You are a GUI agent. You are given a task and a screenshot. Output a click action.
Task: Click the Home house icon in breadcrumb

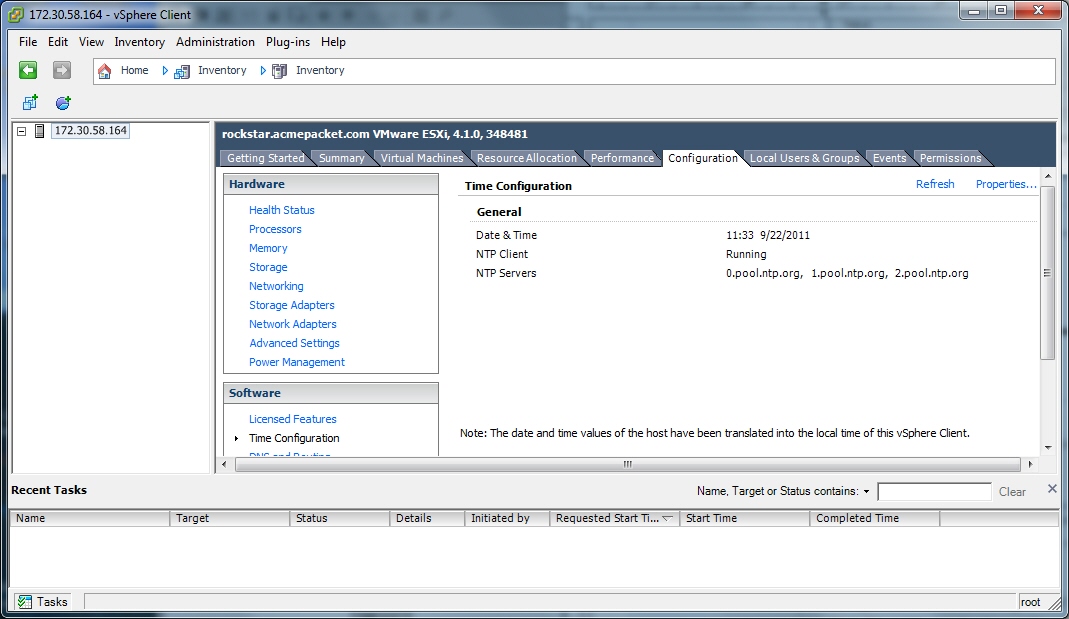104,70
